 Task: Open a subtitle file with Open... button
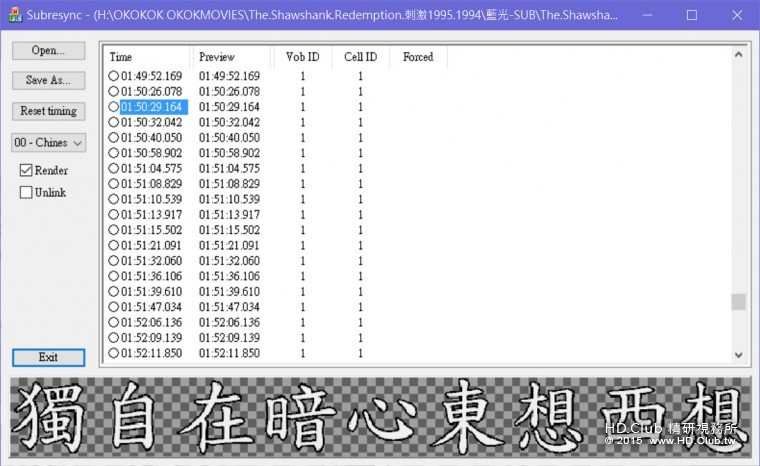point(48,50)
